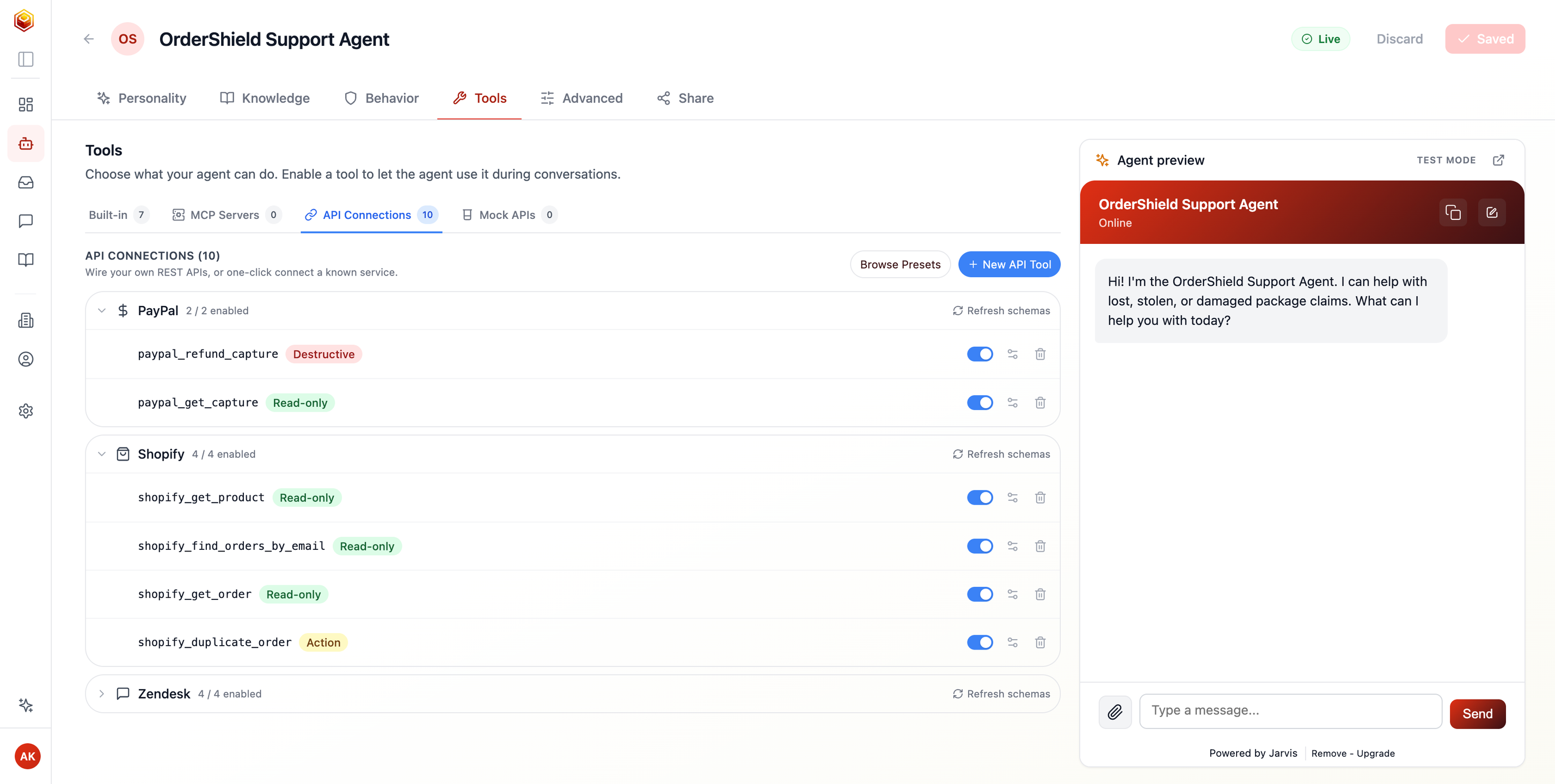
Task: Switch to the Advanced tab
Action: click(581, 99)
